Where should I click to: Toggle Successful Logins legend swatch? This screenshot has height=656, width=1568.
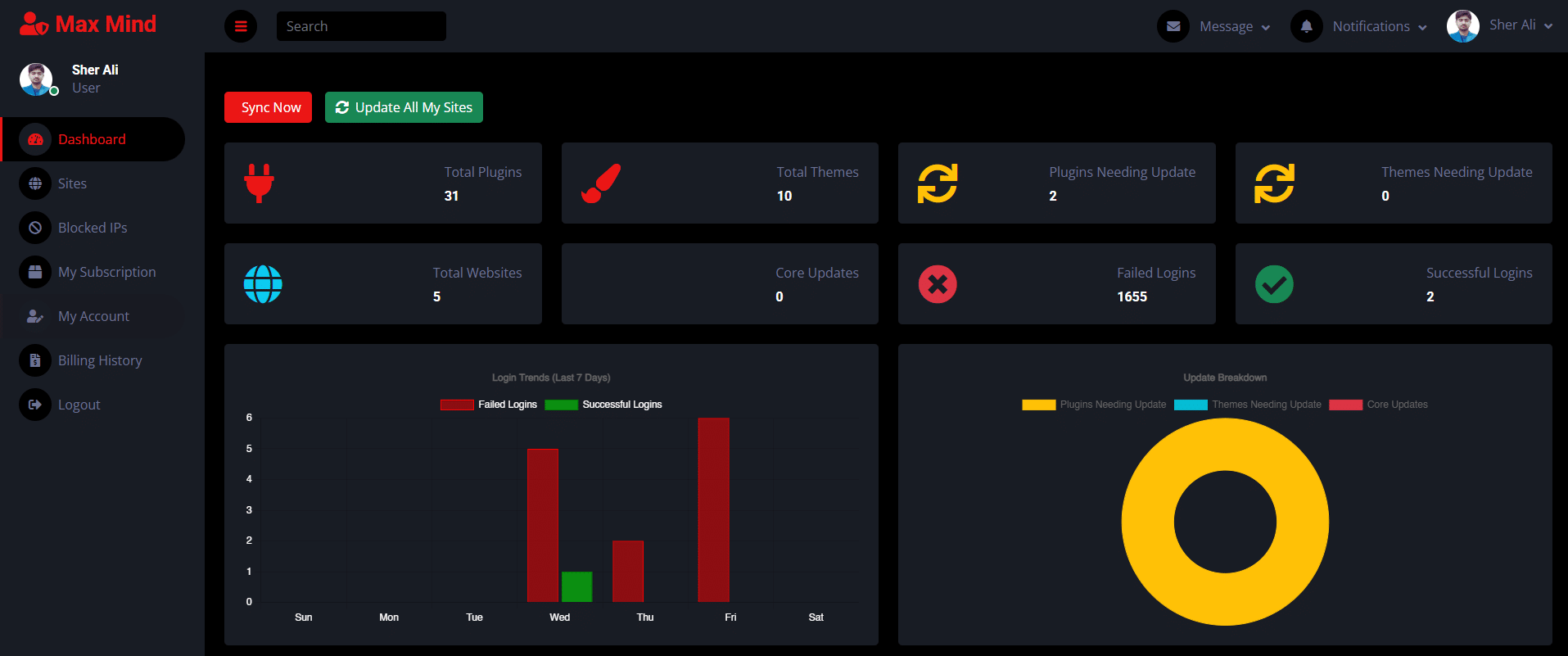pos(561,405)
